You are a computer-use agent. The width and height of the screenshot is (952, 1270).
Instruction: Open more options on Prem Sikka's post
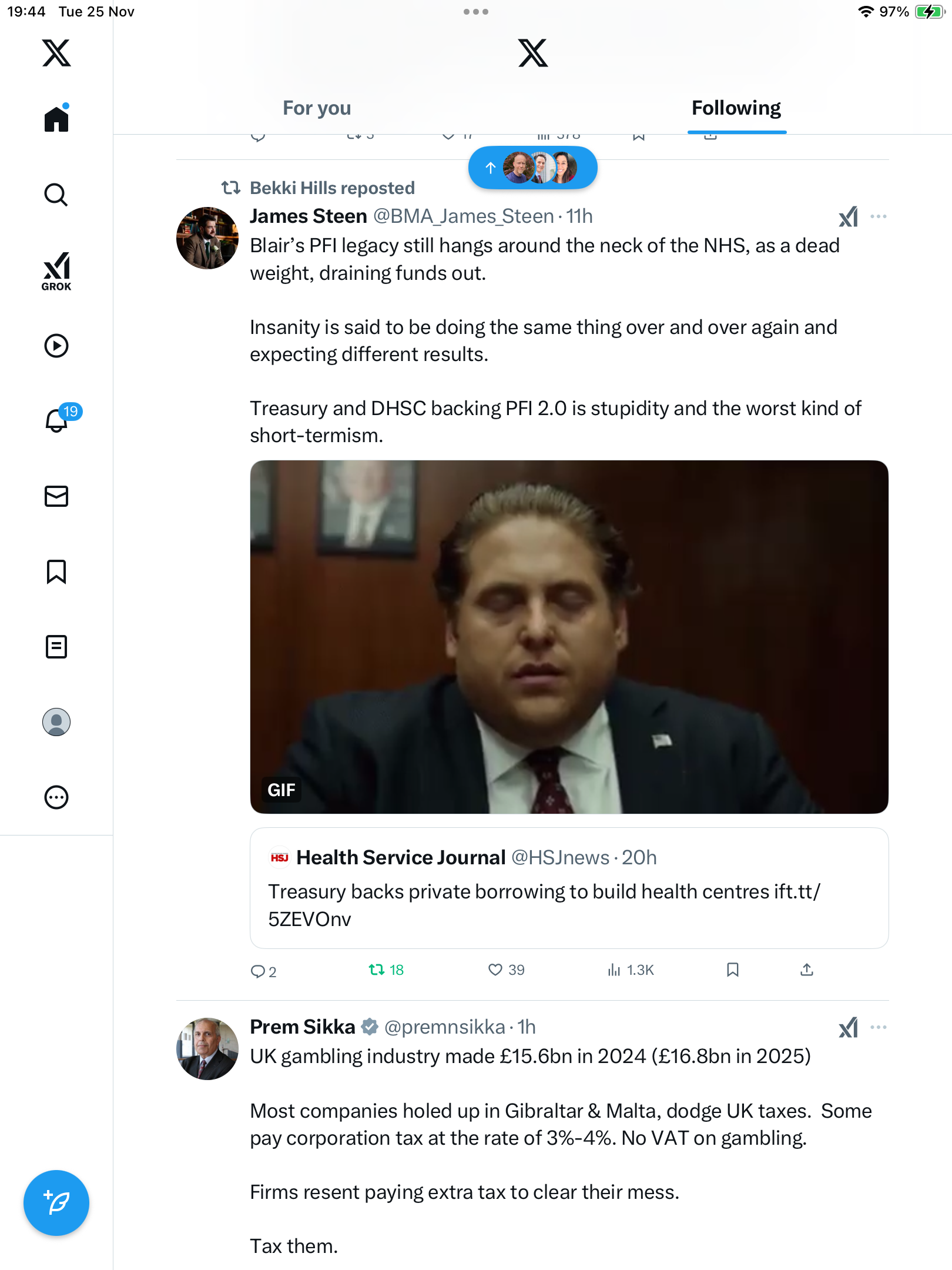(x=878, y=1028)
